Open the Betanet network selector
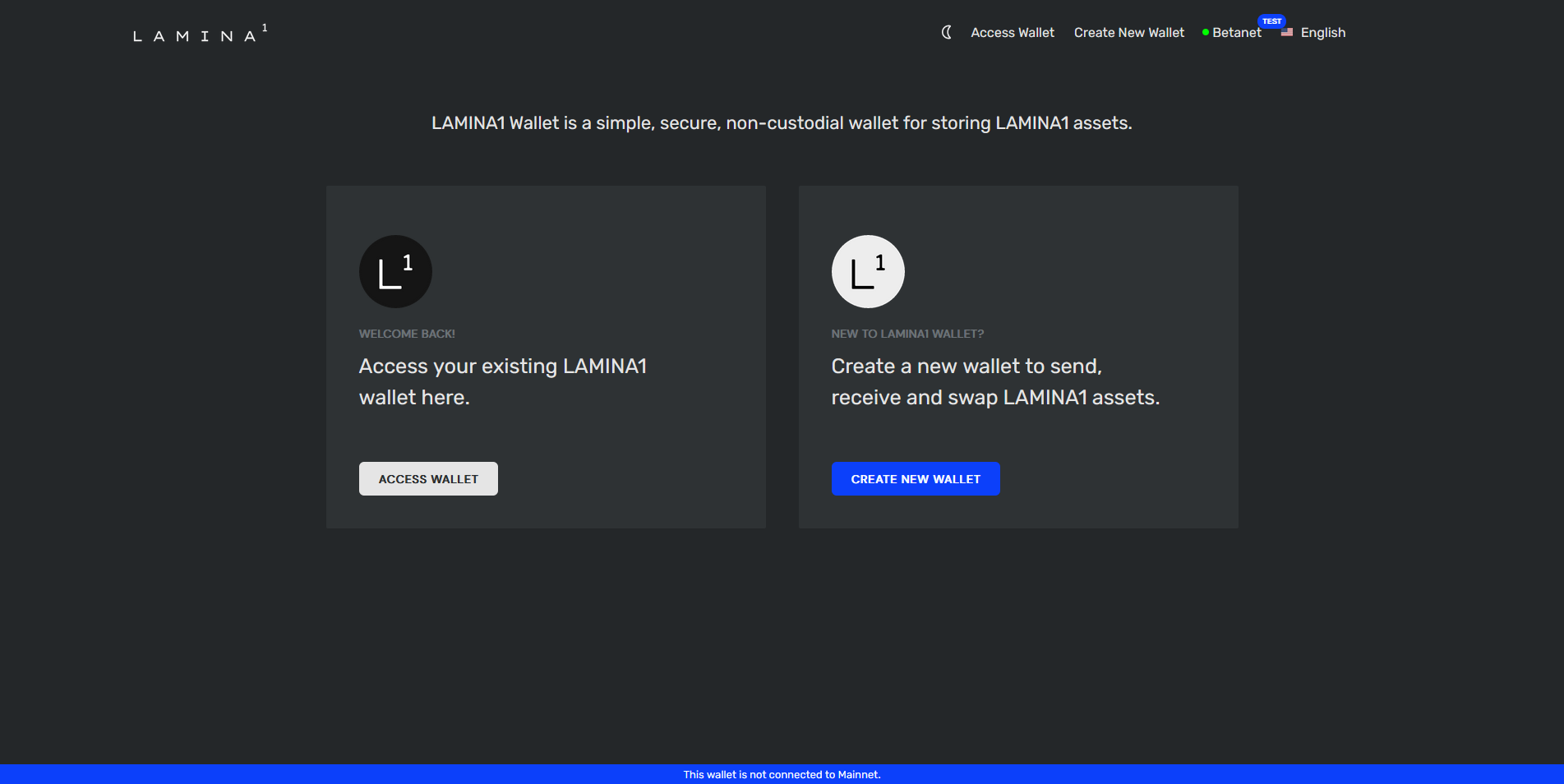The width and height of the screenshot is (1564, 784). [x=1236, y=33]
